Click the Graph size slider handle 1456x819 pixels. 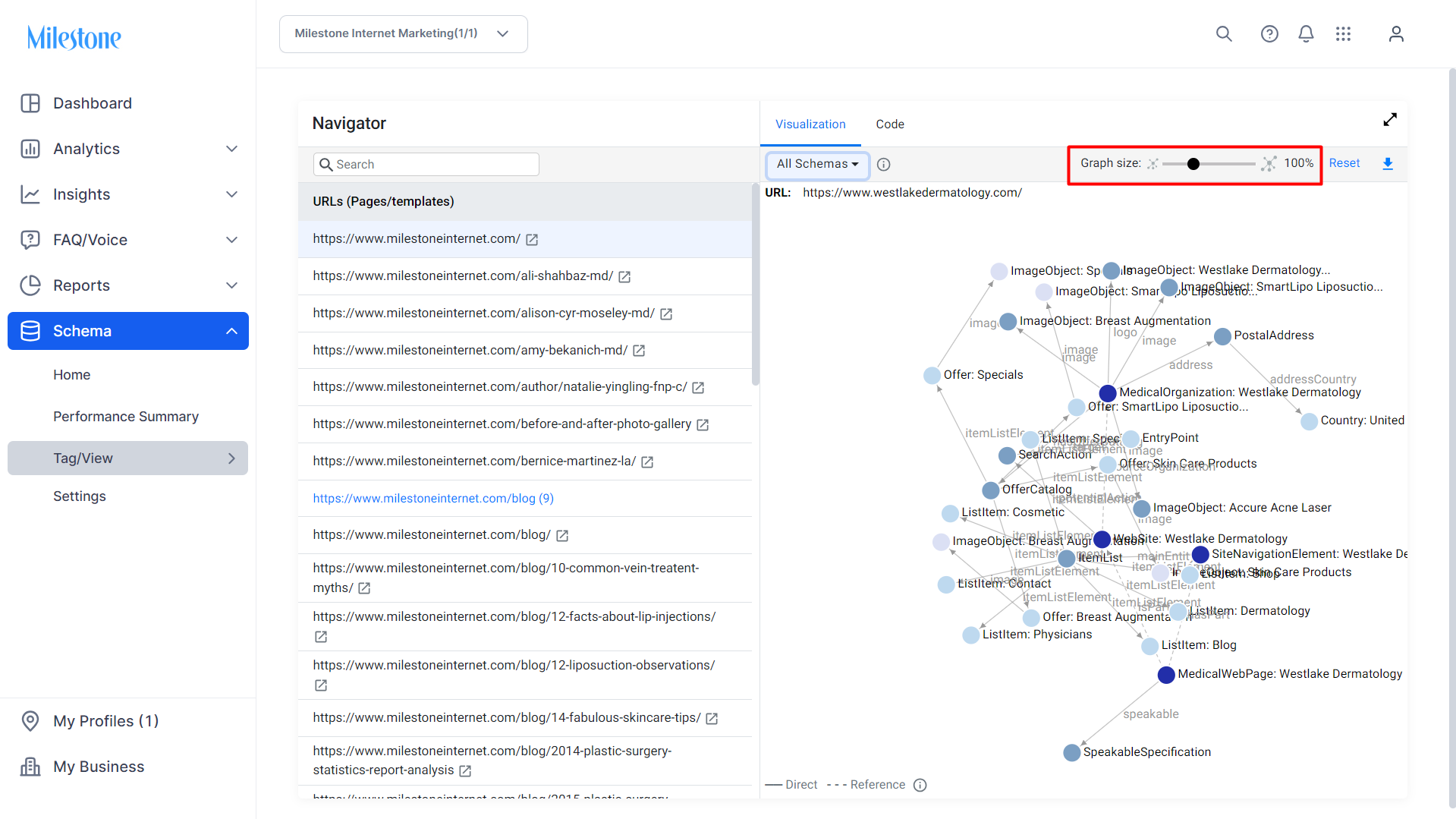click(x=1193, y=164)
